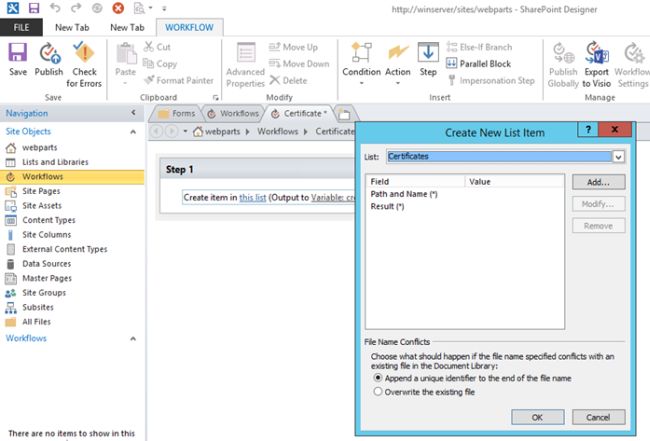Screen dimensions: 650x441
Task: Open the FILE menu tab
Action: click(x=21, y=27)
